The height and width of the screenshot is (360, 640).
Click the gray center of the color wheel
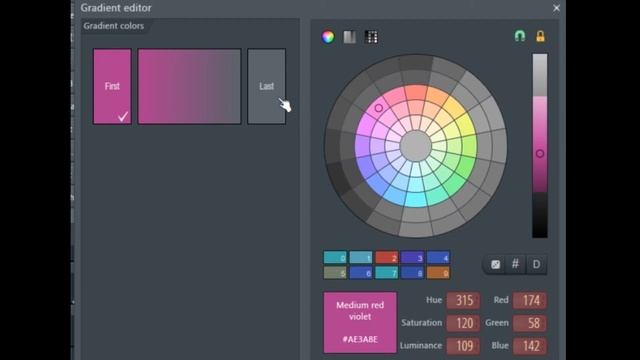(x=416, y=146)
